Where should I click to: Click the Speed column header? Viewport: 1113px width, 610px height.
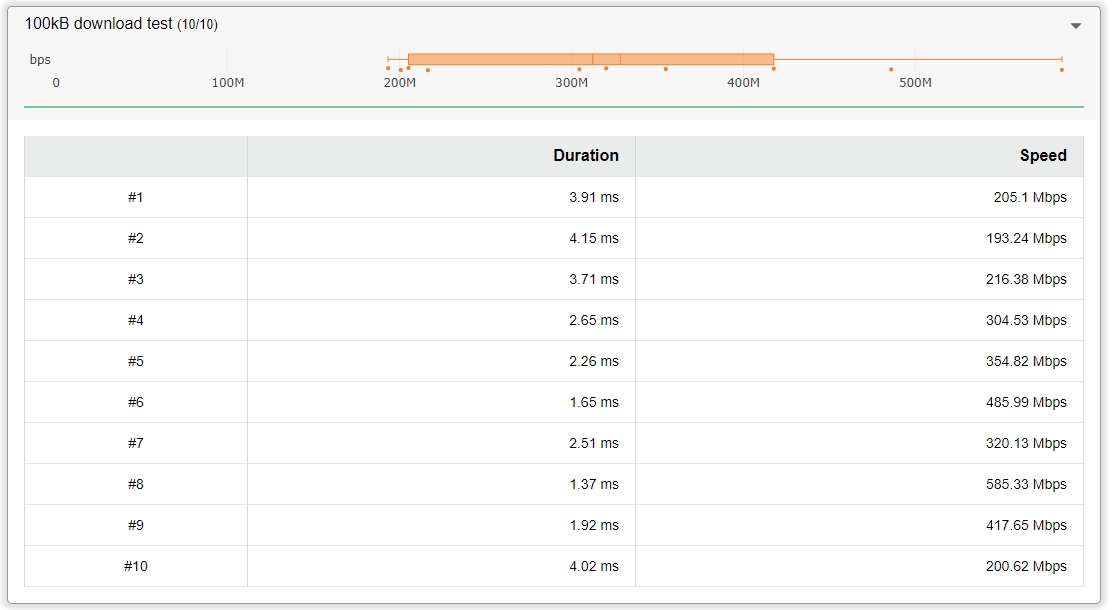[x=1042, y=156]
